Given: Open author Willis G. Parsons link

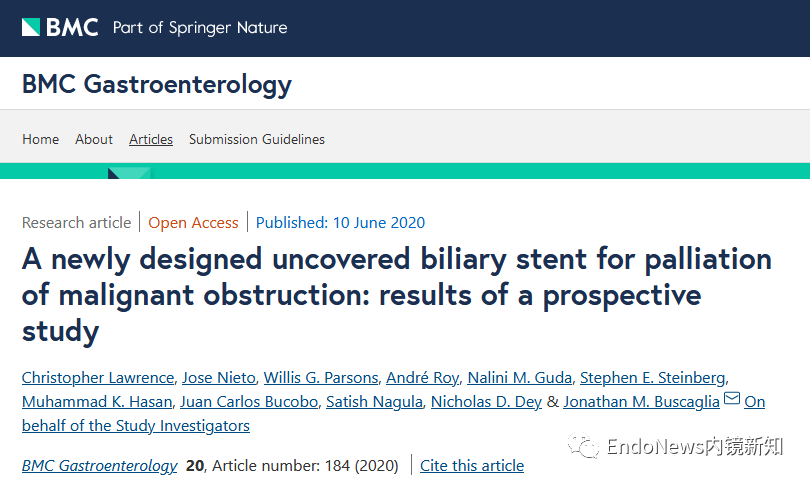Looking at the screenshot, I should (321, 378).
